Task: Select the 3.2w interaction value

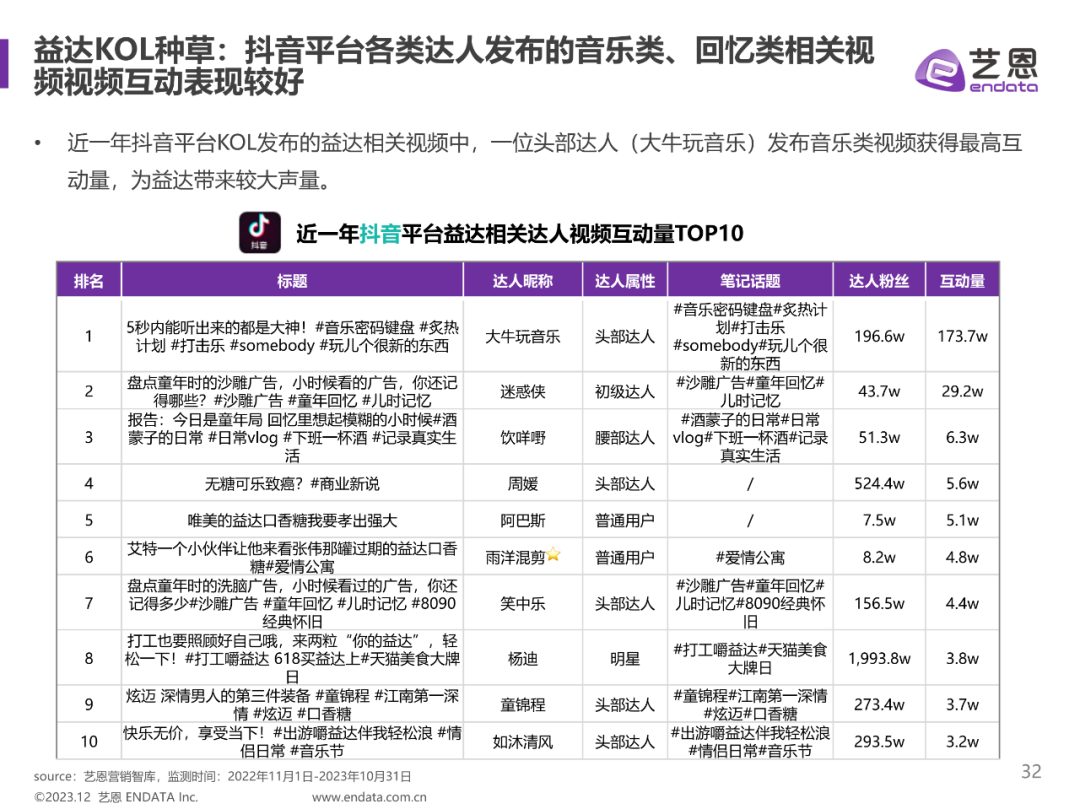Action: pos(962,742)
